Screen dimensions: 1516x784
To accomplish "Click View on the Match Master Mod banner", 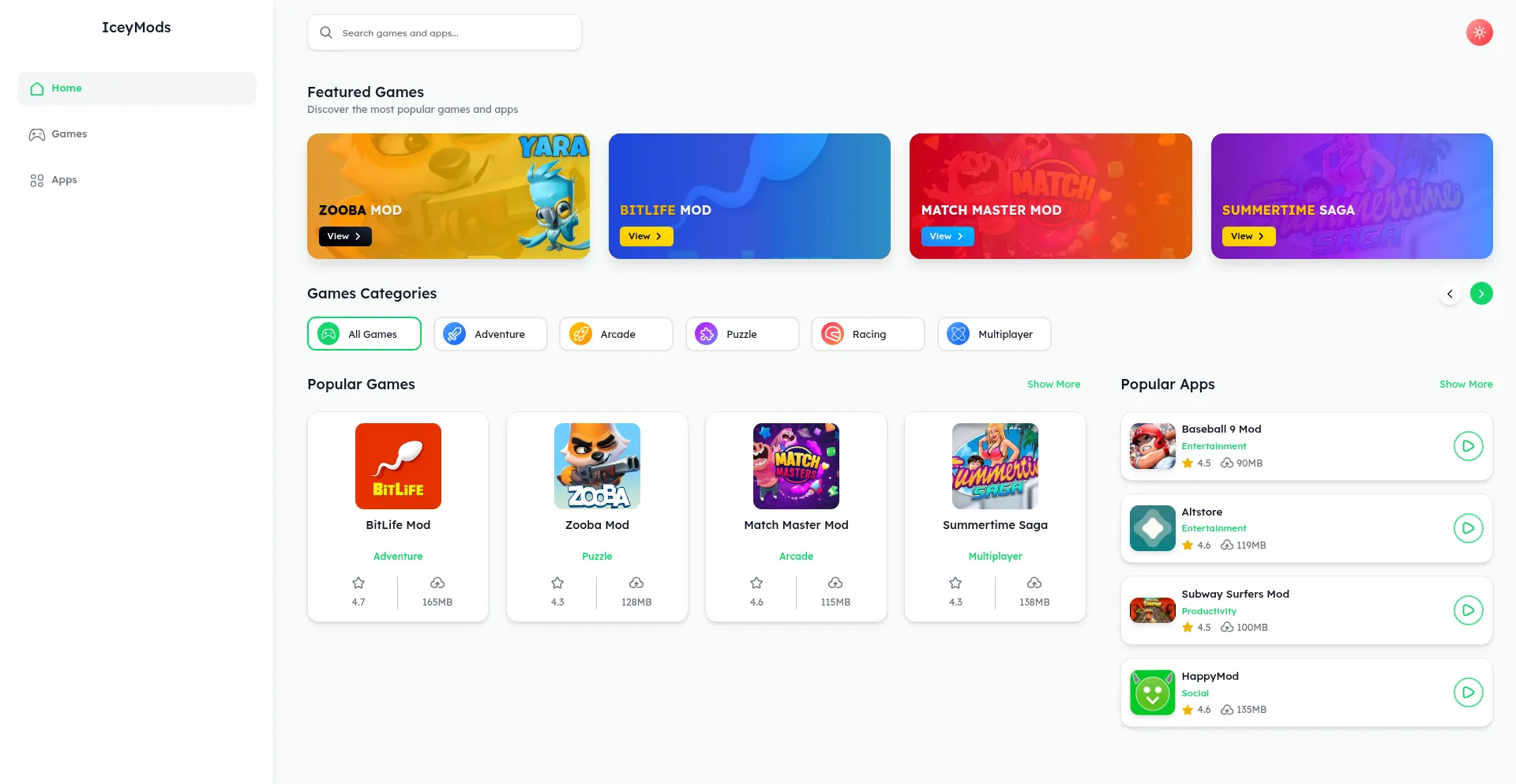I will click(947, 236).
